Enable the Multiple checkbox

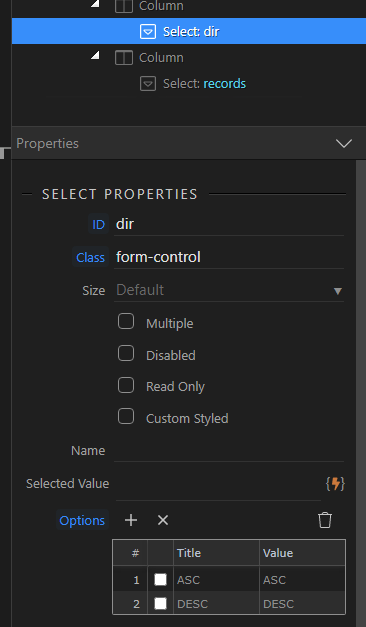point(126,321)
